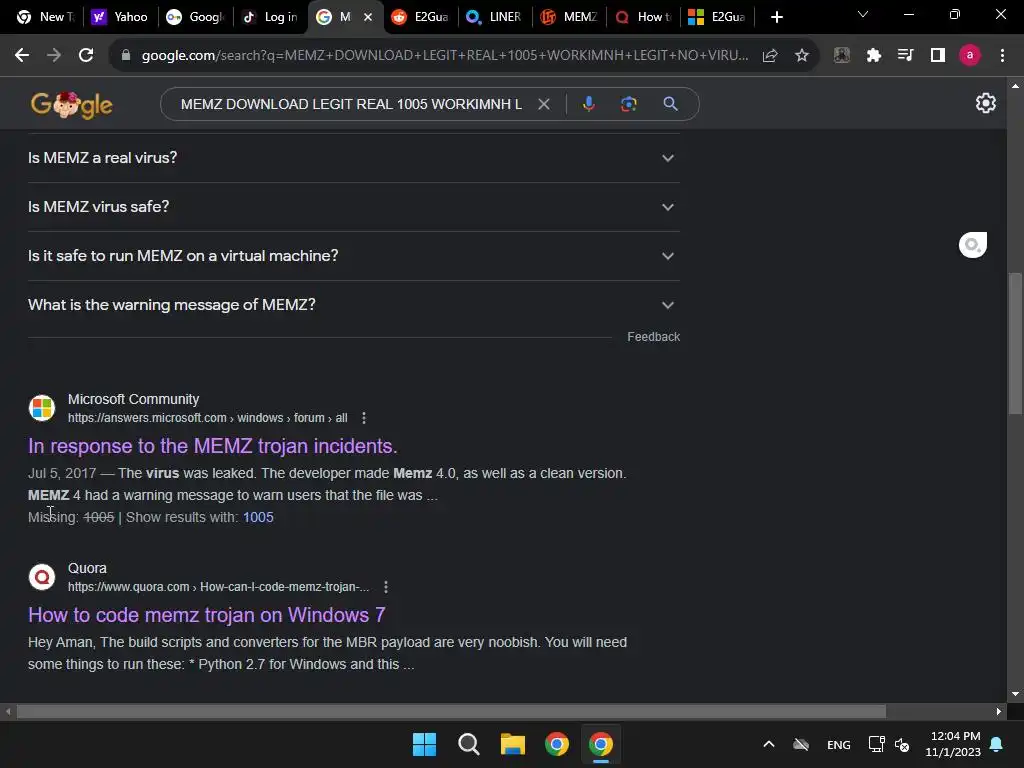
Task: Click the Google doodle logo
Action: click(x=72, y=104)
